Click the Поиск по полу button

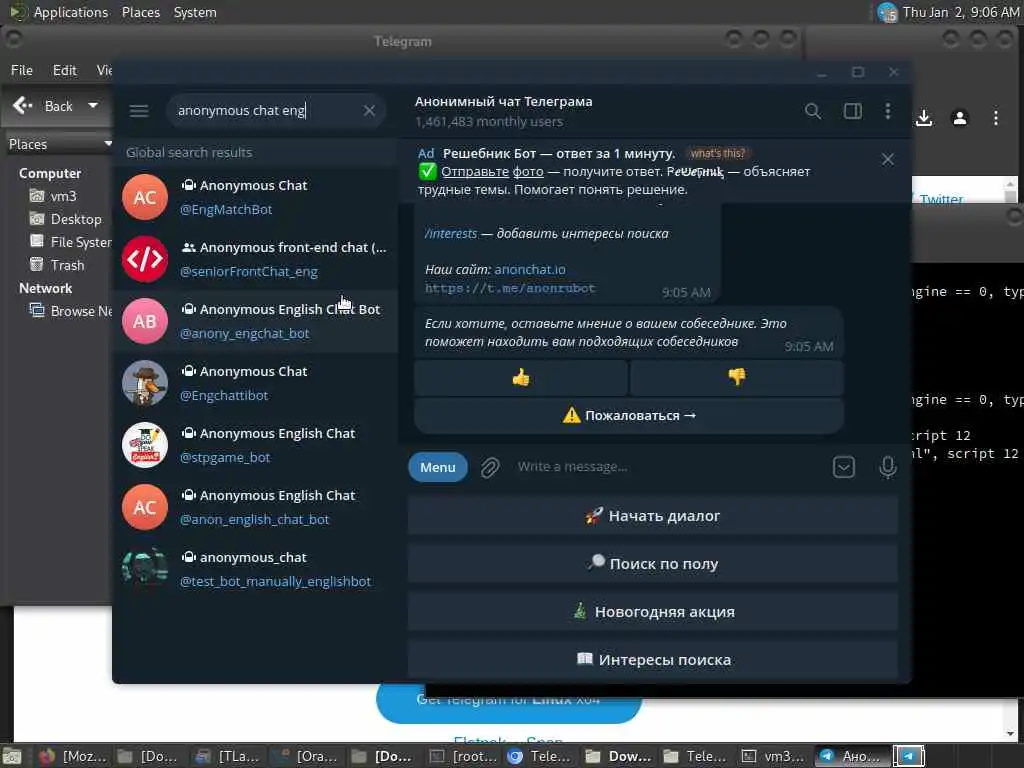(x=652, y=564)
